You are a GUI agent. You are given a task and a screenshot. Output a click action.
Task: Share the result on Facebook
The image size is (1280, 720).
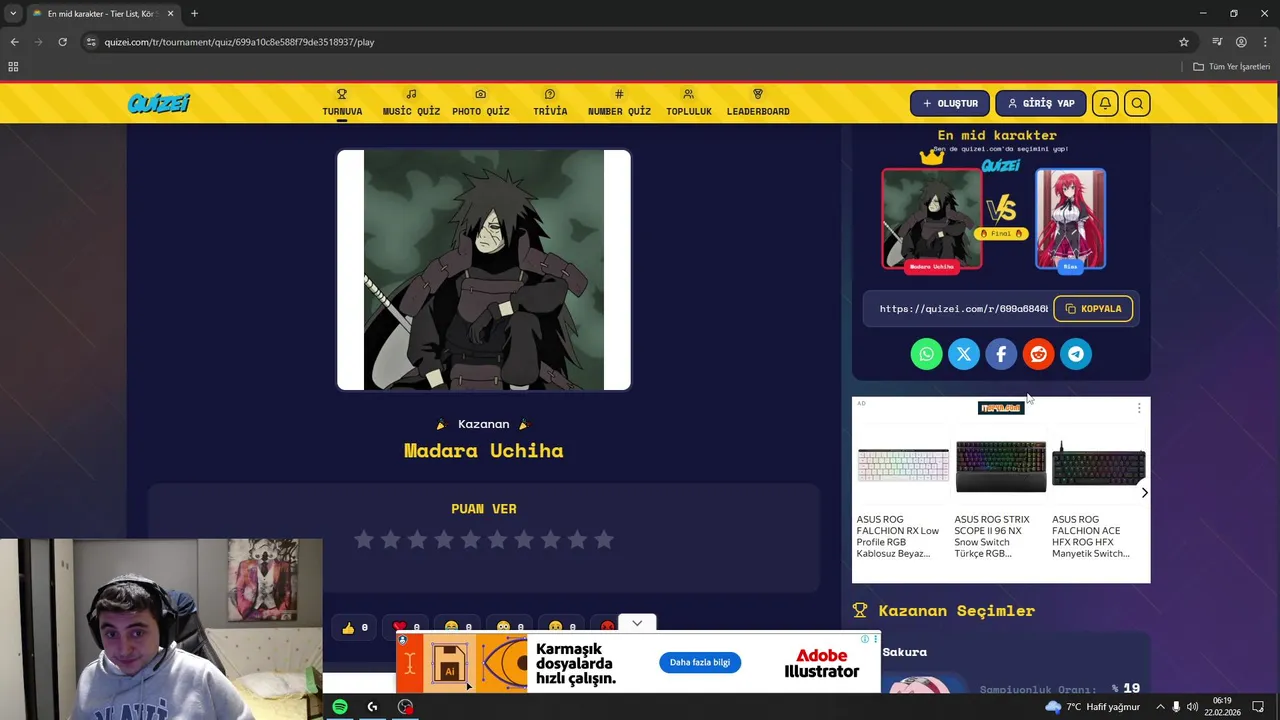click(x=1001, y=354)
